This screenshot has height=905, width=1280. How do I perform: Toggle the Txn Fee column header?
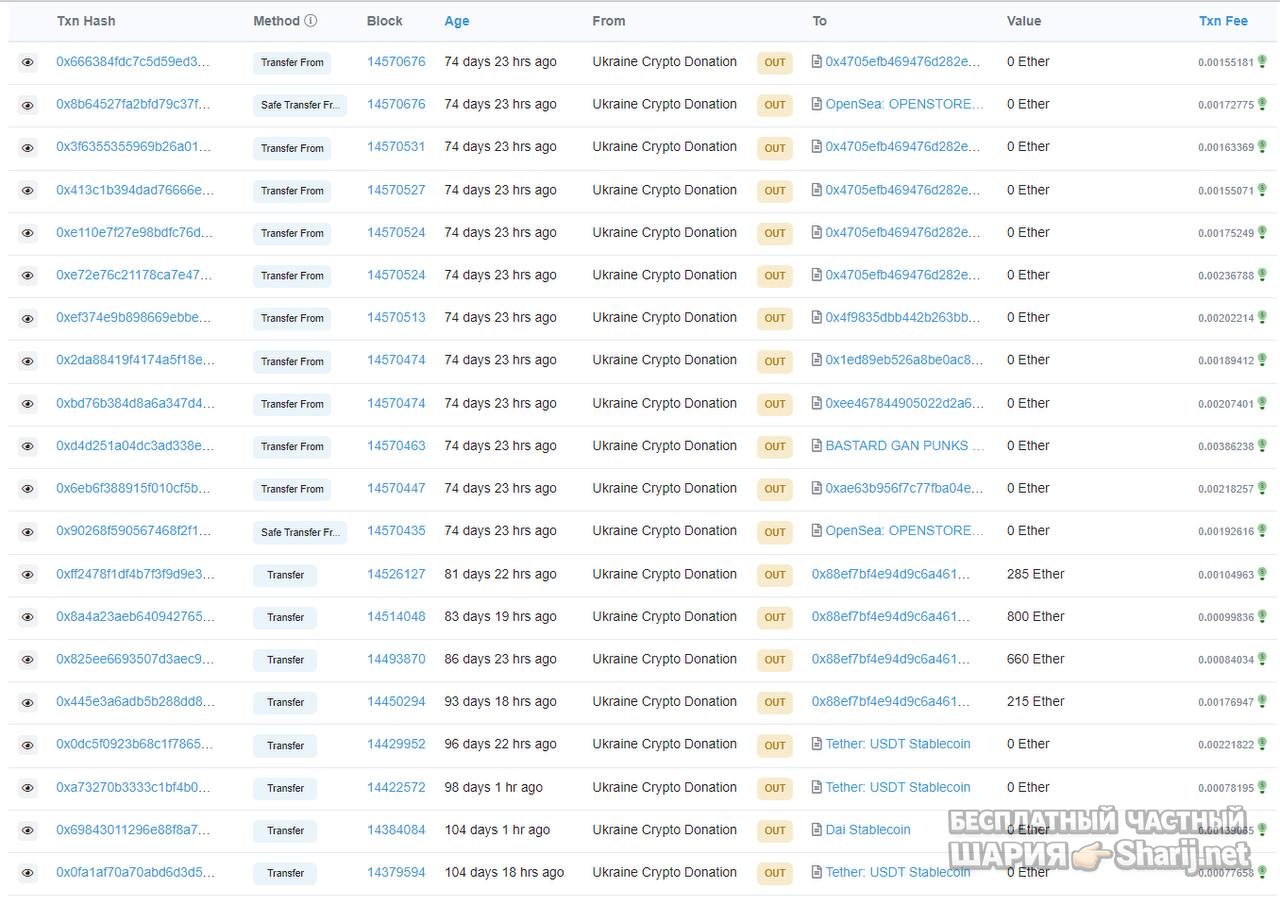tap(1223, 21)
